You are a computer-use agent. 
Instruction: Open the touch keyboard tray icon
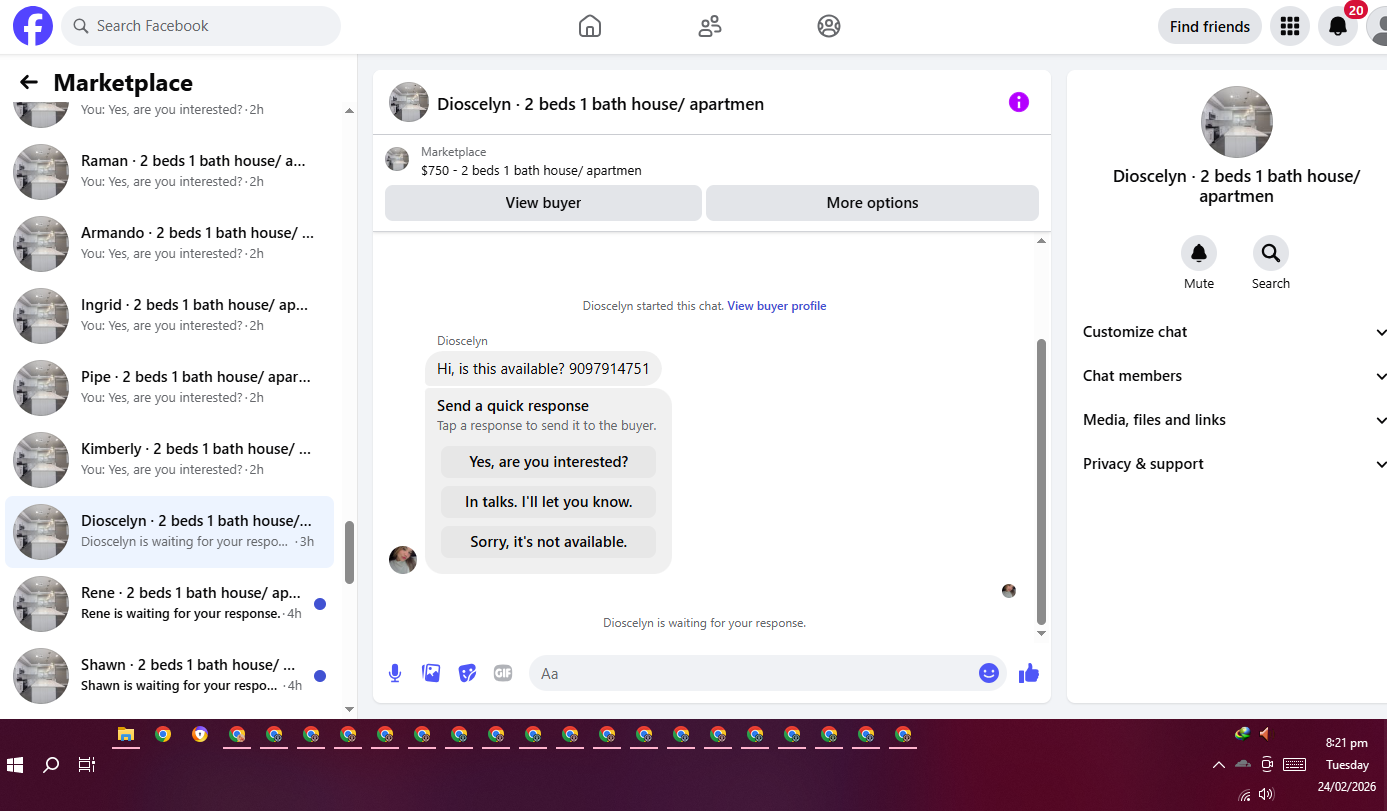pos(1294,765)
